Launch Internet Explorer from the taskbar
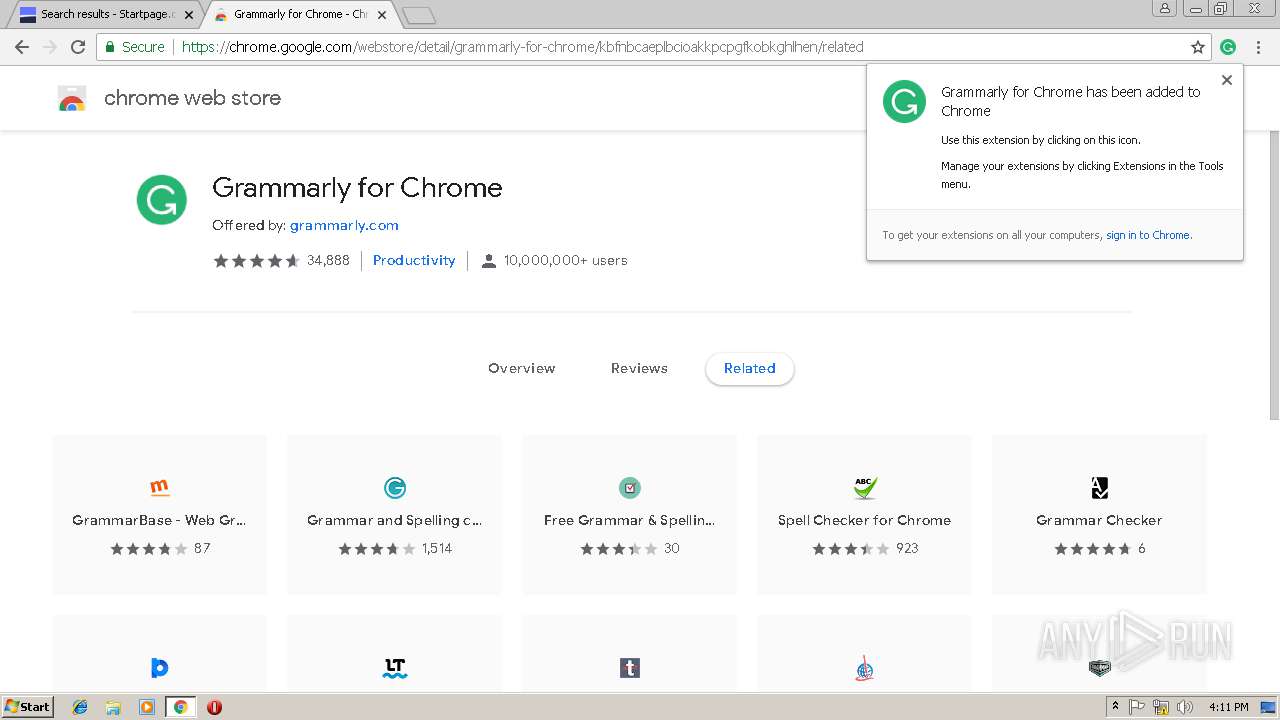Image resolution: width=1280 pixels, height=720 pixels. (x=80, y=707)
